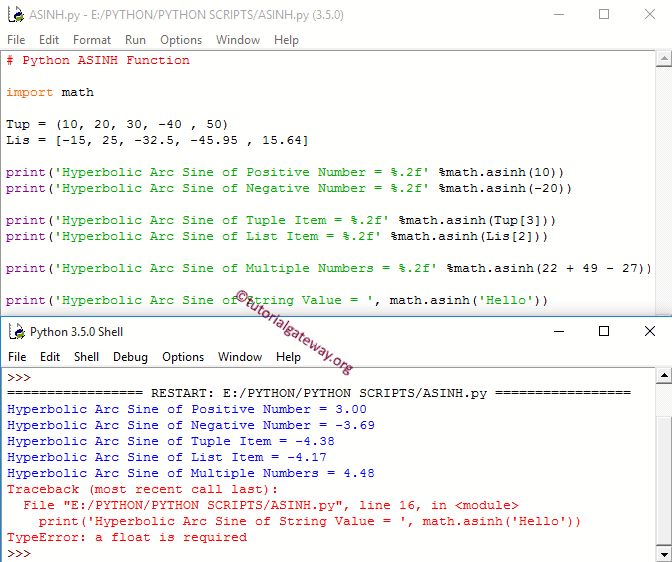This screenshot has width=672, height=562.
Task: Click the RESTART line in Shell output
Action: [319, 393]
